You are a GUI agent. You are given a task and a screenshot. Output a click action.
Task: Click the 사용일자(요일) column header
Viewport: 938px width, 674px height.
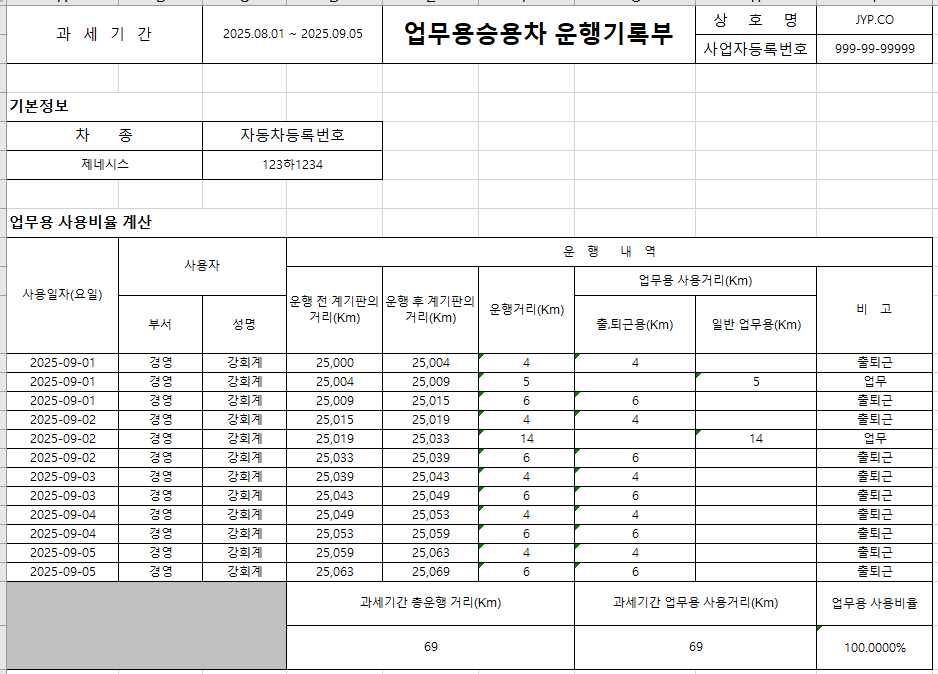point(62,295)
